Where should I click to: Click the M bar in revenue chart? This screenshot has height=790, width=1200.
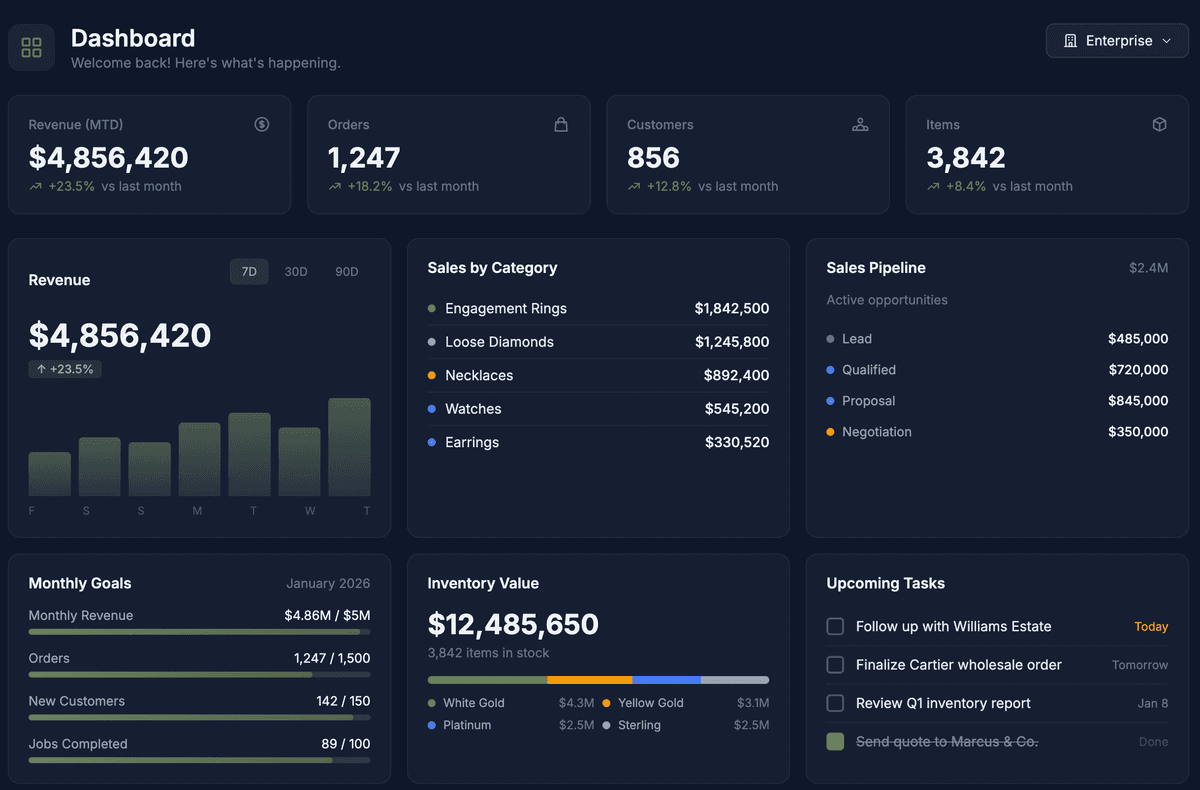tap(200, 459)
